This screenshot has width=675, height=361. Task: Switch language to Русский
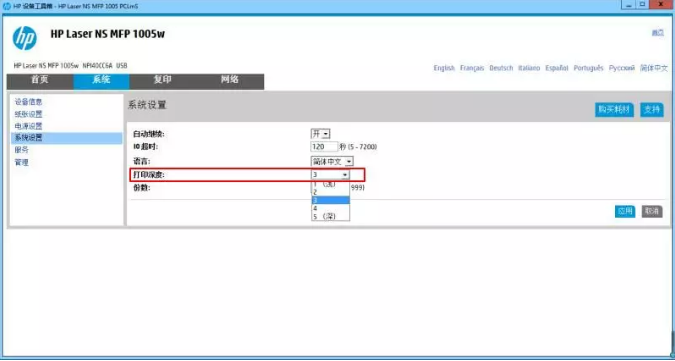click(x=622, y=68)
